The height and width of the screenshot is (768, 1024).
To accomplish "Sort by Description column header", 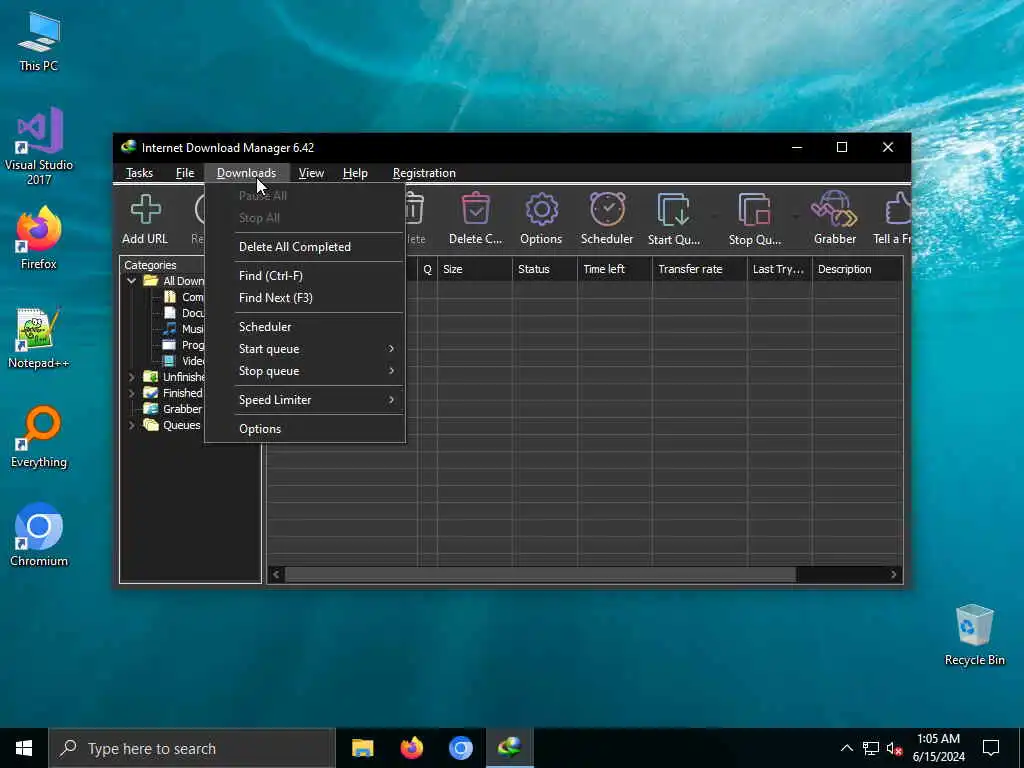I will (857, 269).
